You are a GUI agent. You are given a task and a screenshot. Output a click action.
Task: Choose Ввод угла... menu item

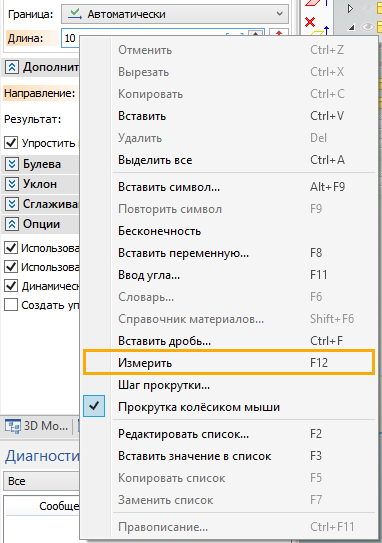(229, 275)
